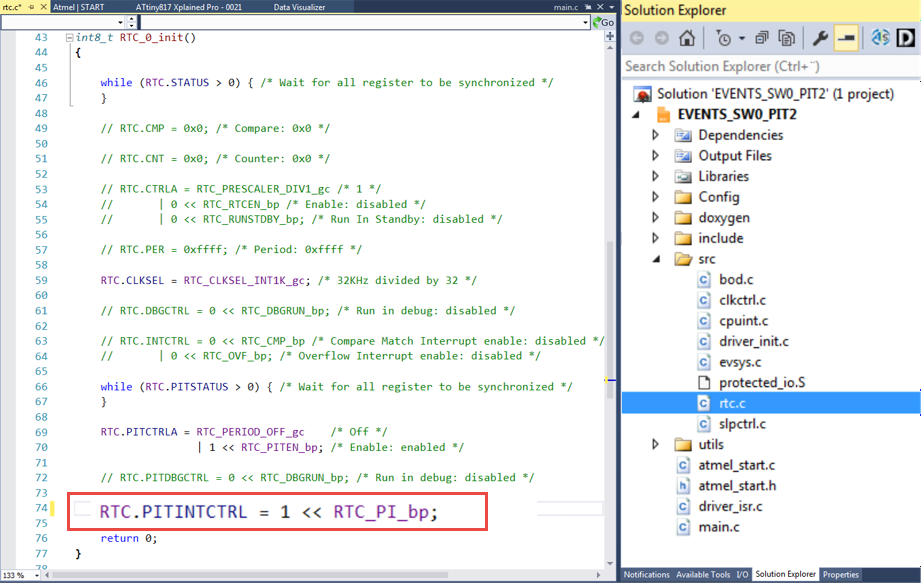
Task: Click the Pending Changes Filter clock icon
Action: click(x=724, y=38)
